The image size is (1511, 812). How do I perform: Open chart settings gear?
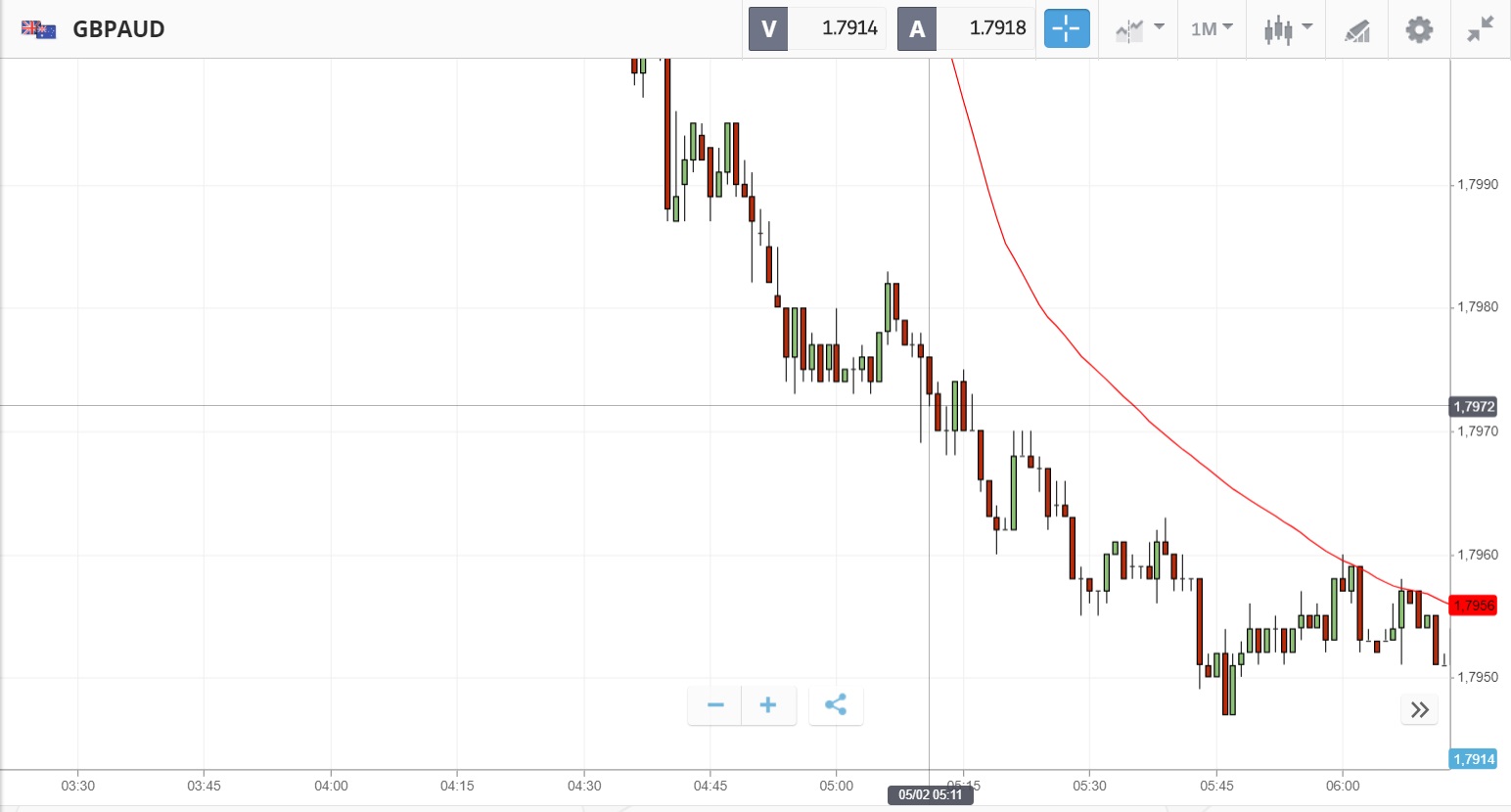click(x=1418, y=29)
